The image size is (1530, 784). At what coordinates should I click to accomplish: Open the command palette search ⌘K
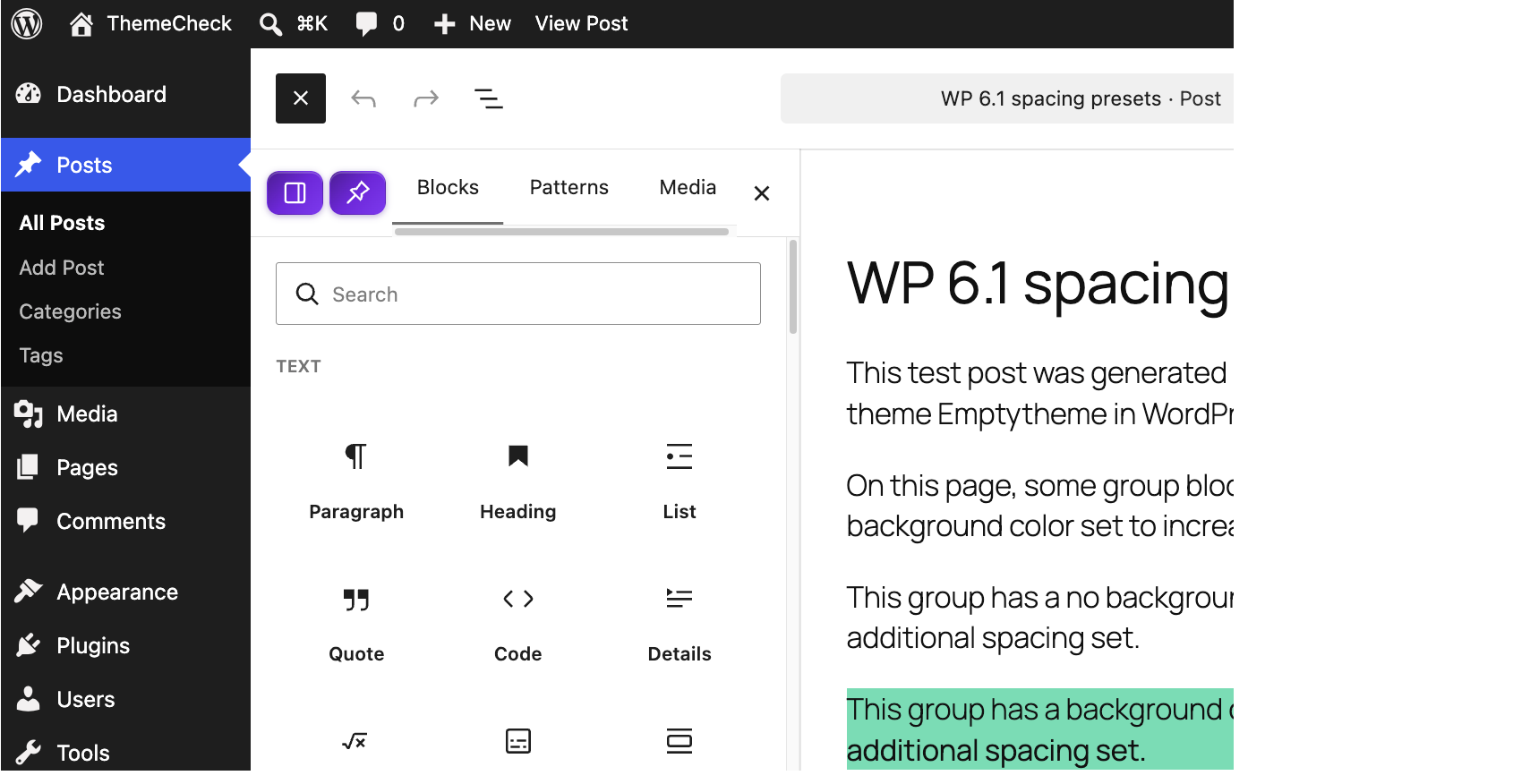pos(294,23)
